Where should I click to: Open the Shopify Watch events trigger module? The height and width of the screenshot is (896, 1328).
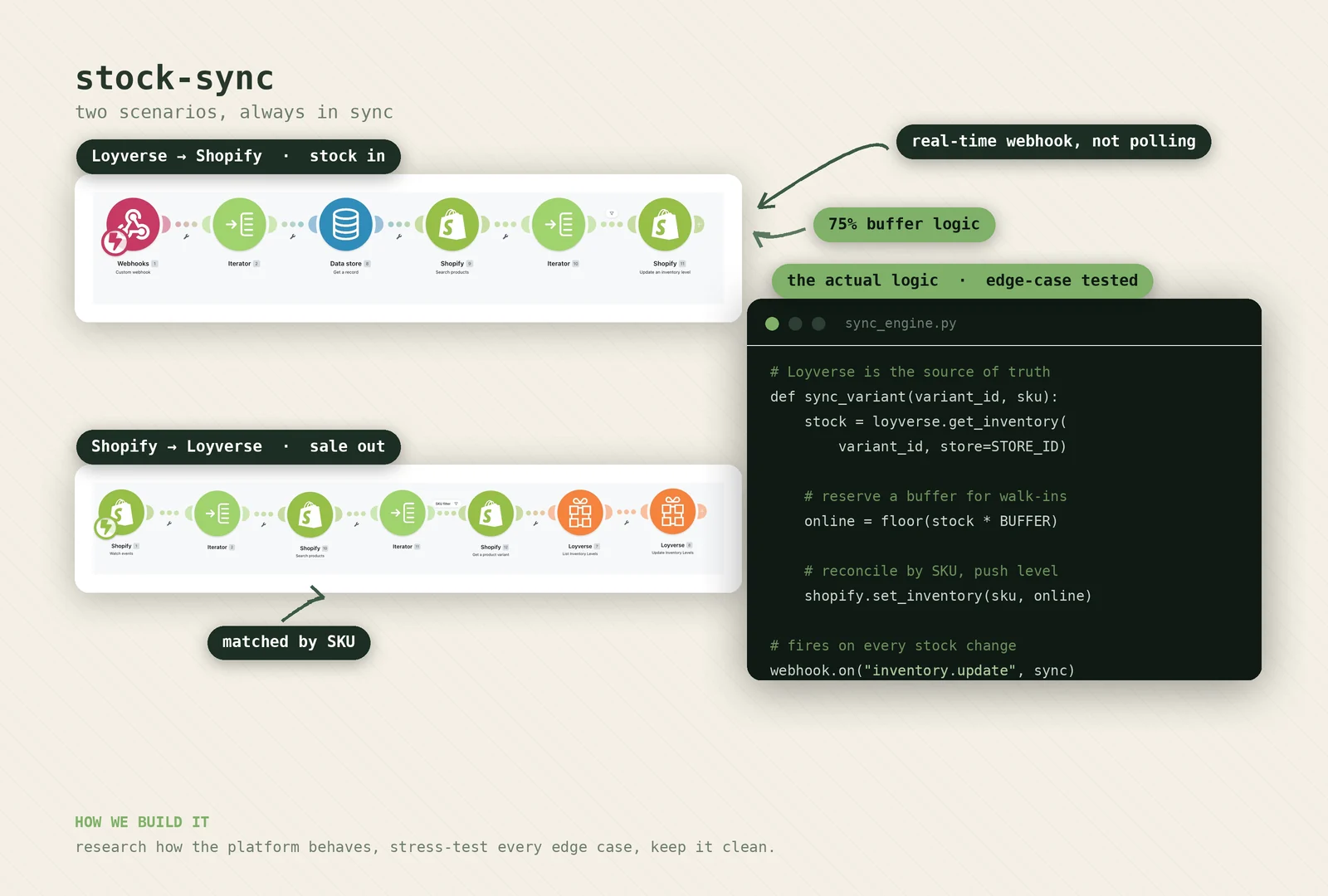(121, 513)
